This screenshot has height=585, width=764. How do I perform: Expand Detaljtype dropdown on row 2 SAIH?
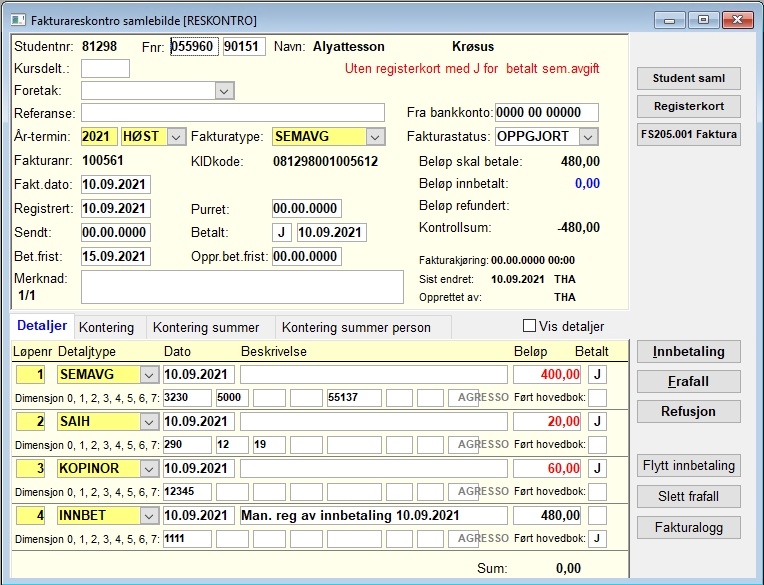149,421
